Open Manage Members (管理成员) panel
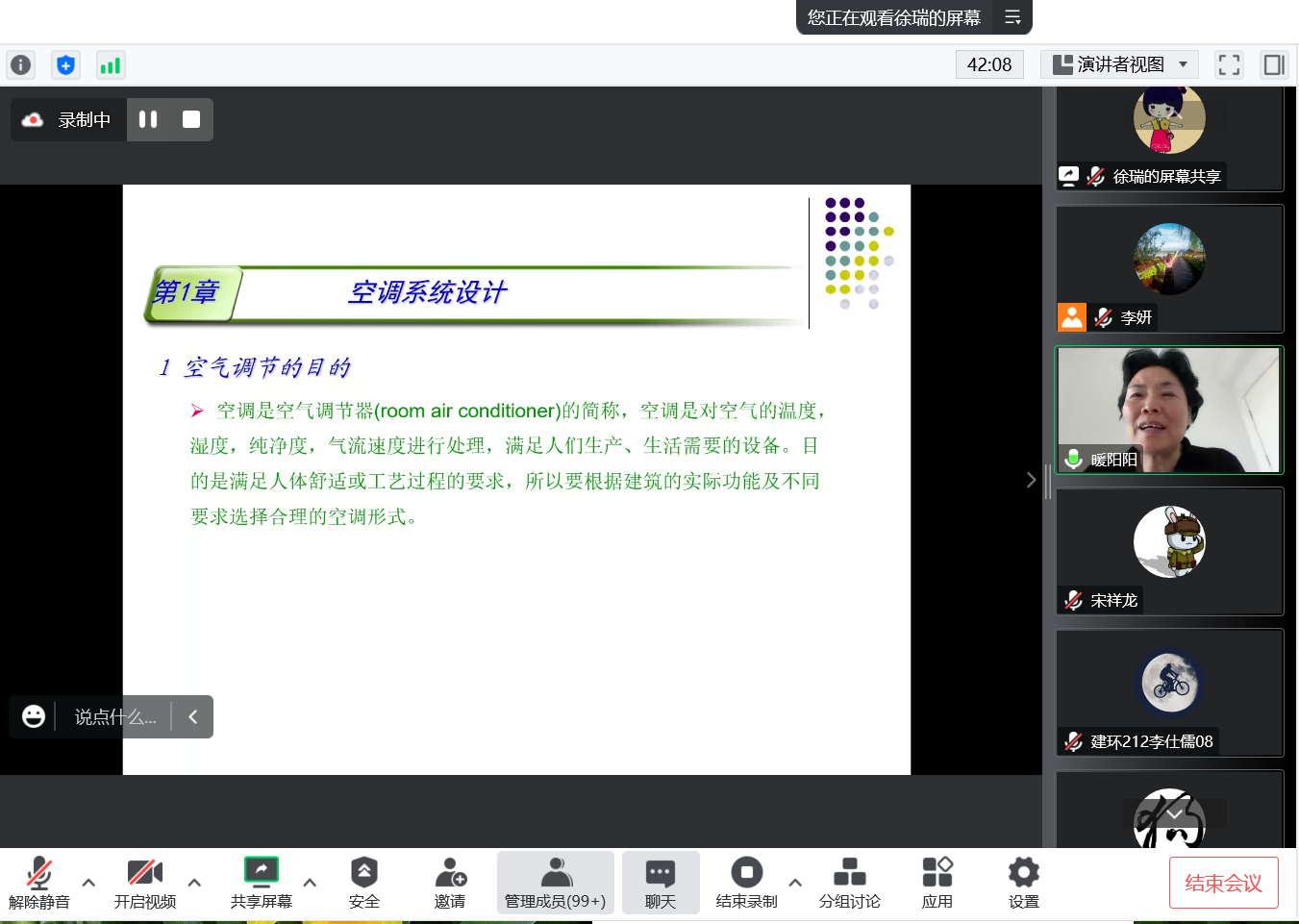Viewport: 1299px width, 924px height. coord(555,883)
